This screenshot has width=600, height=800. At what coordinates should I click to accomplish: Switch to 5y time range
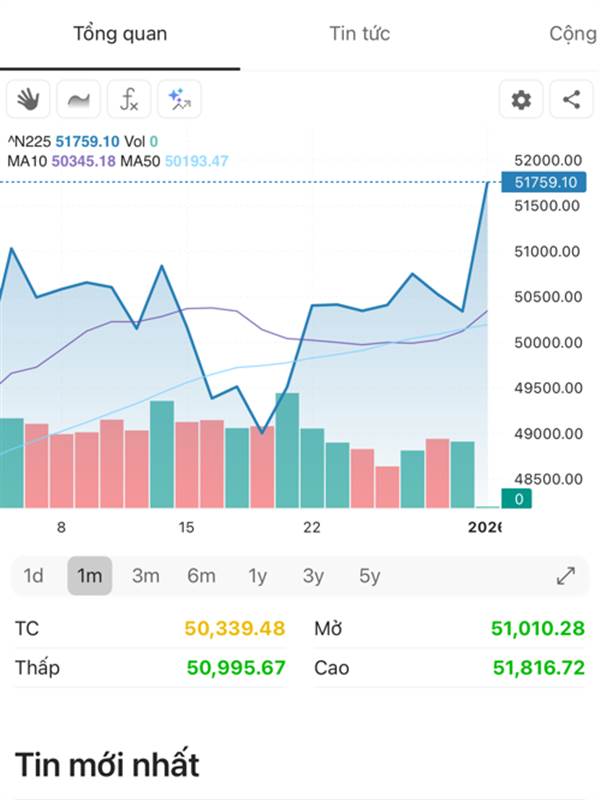pos(370,576)
